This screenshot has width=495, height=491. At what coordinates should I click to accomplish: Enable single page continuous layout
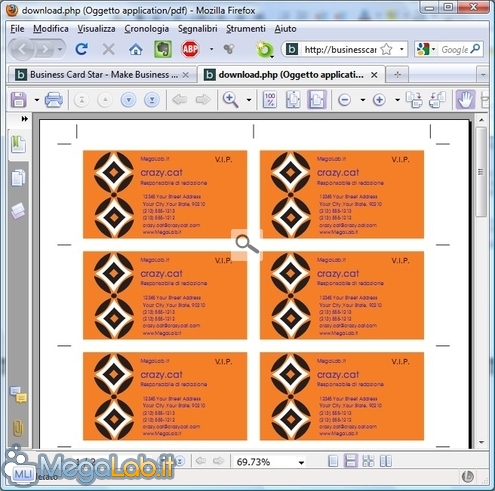click(351, 461)
